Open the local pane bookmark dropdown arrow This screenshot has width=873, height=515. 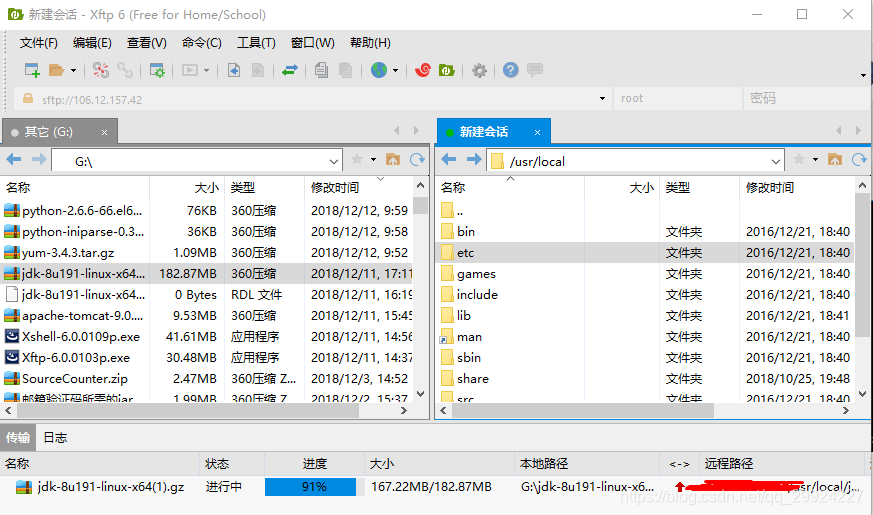click(373, 160)
